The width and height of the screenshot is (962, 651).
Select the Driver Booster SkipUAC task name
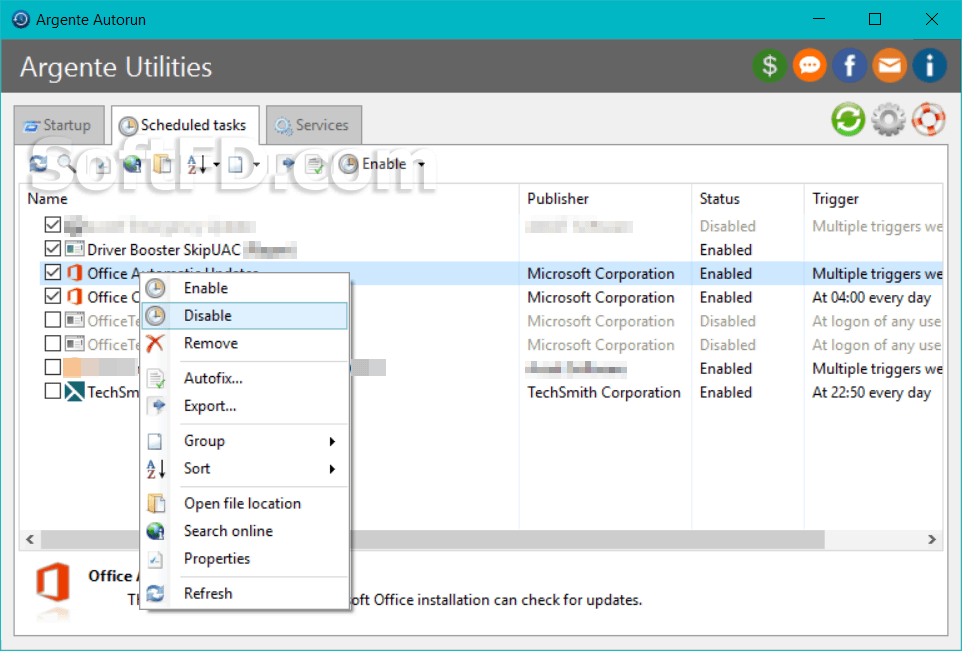pyautogui.click(x=164, y=250)
